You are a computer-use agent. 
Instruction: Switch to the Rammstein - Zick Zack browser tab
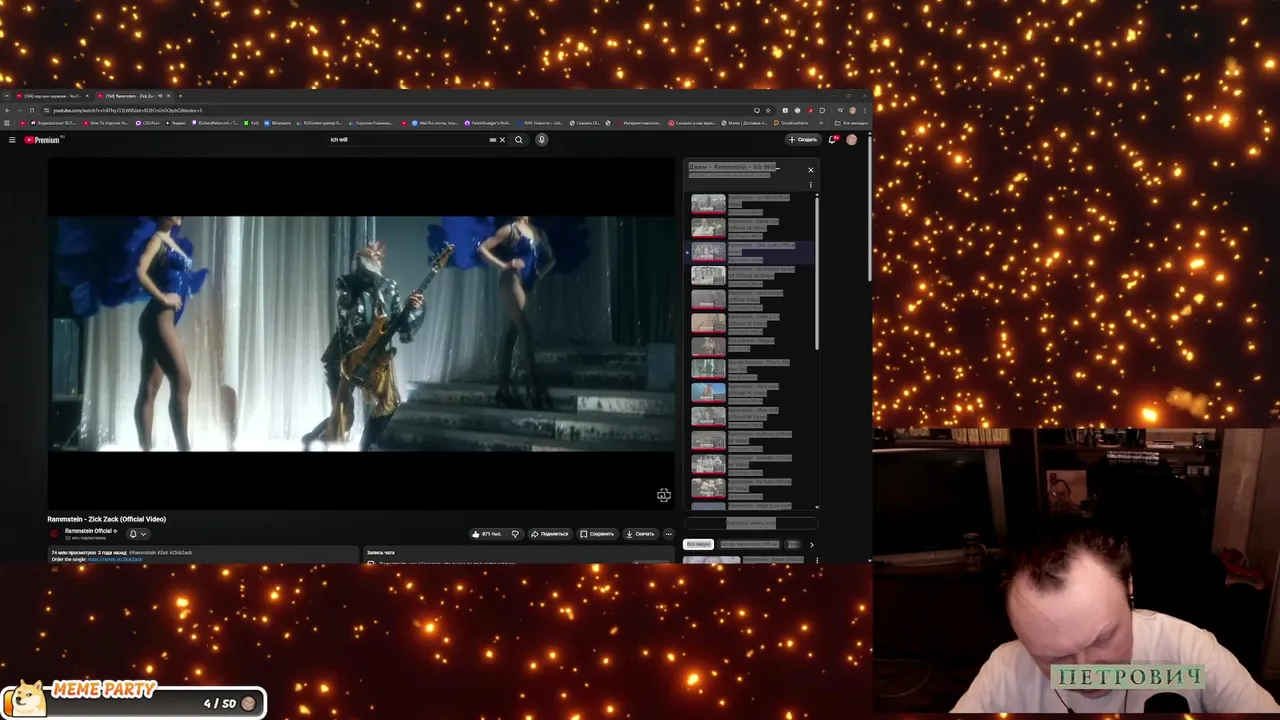[x=134, y=96]
